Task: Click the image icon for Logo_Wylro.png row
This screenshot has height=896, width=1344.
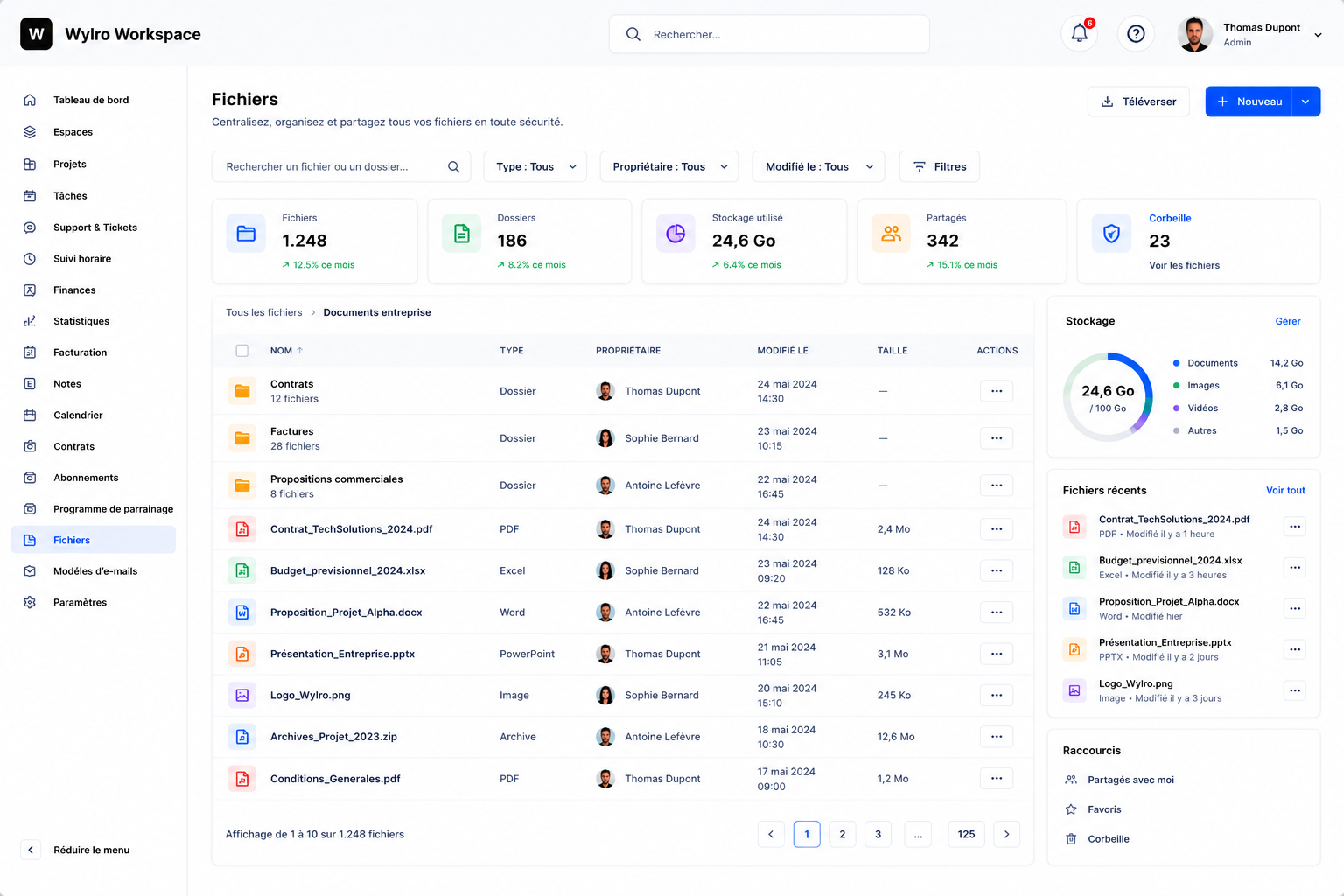Action: [242, 696]
